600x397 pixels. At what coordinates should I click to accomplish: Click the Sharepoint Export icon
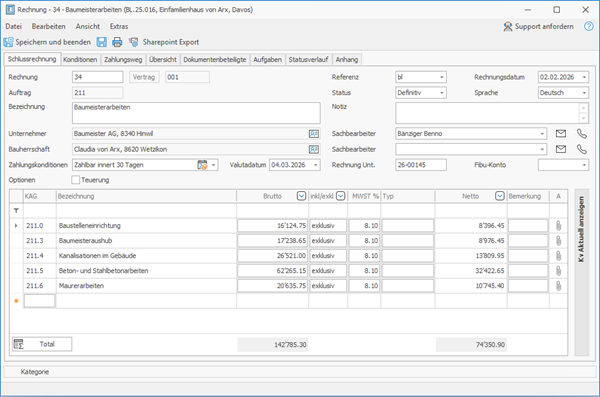coord(134,42)
